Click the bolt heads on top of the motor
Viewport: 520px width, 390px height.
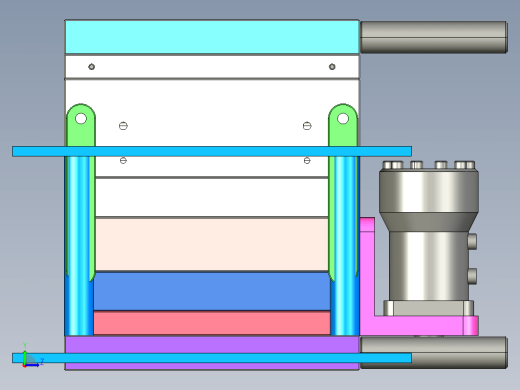point(429,165)
